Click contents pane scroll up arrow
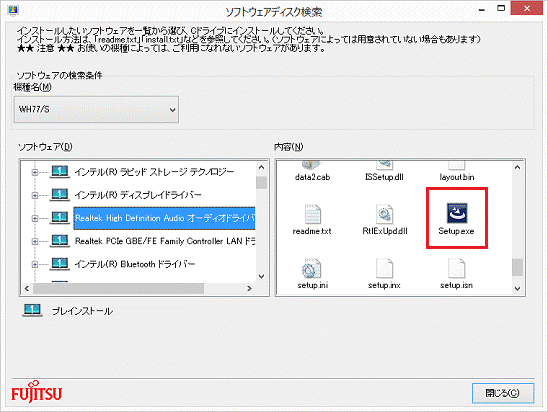The height and width of the screenshot is (412, 548). click(518, 167)
